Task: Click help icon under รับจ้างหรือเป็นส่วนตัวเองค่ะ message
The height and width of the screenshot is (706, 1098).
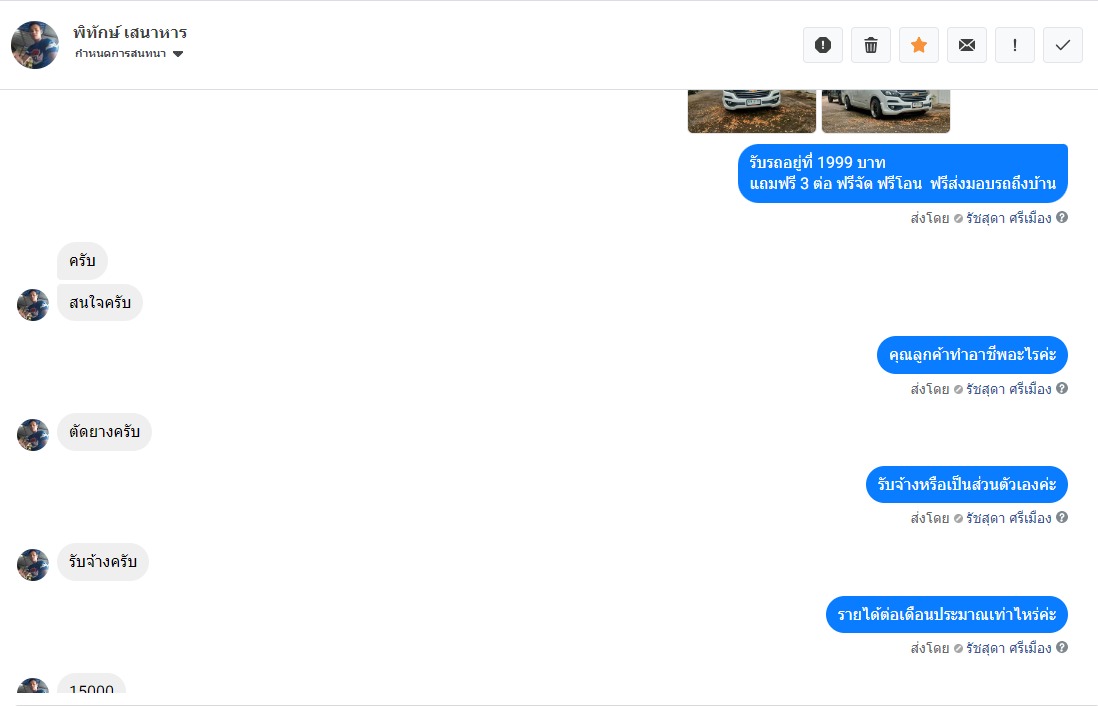Action: click(x=1062, y=517)
